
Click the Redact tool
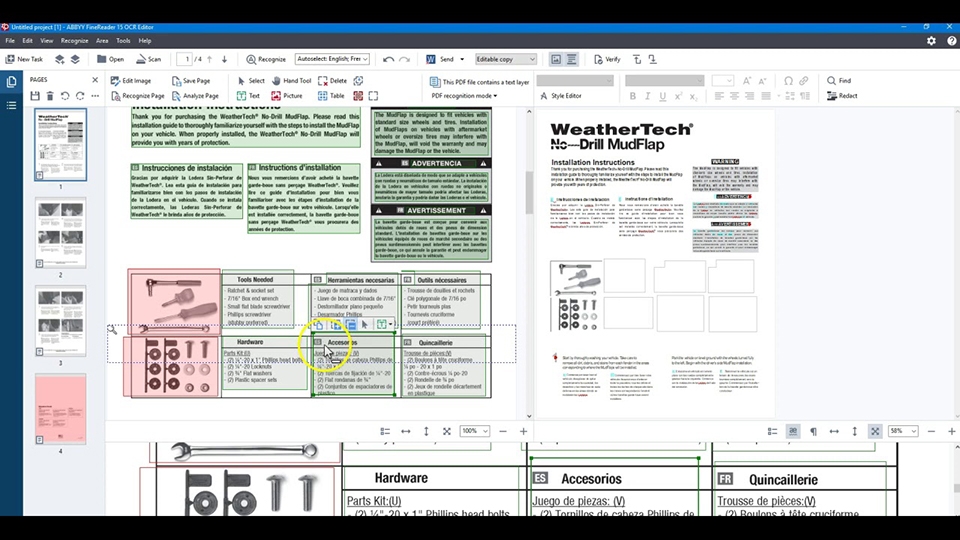[842, 96]
